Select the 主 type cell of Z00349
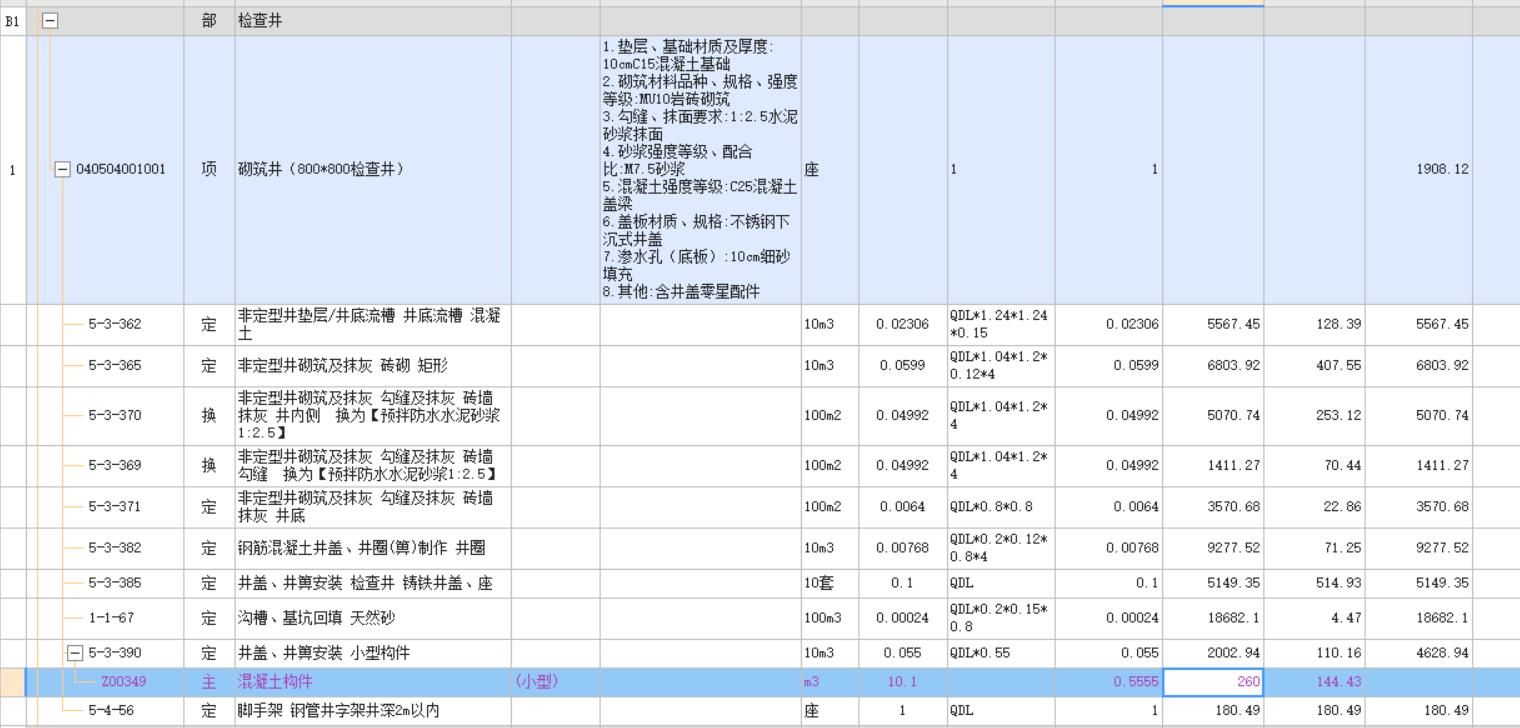This screenshot has width=1520, height=728. [209, 682]
